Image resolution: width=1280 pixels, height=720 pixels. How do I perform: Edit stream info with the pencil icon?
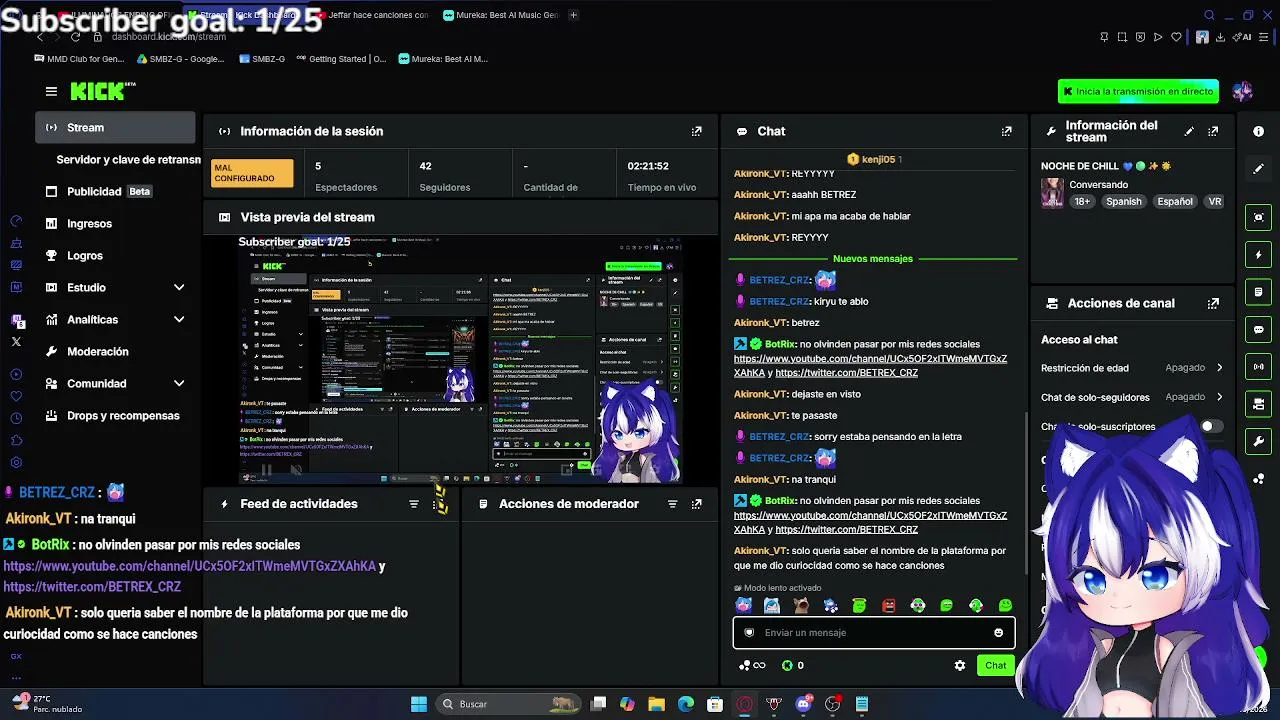(x=1189, y=131)
